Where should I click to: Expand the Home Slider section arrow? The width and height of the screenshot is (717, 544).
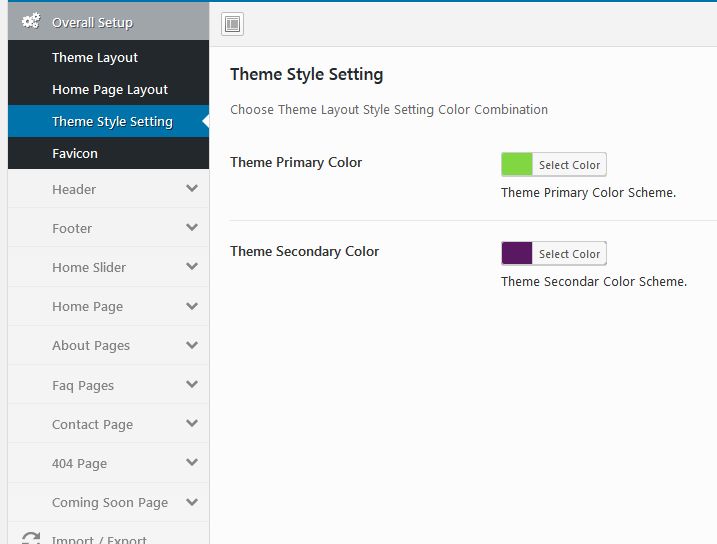click(192, 266)
